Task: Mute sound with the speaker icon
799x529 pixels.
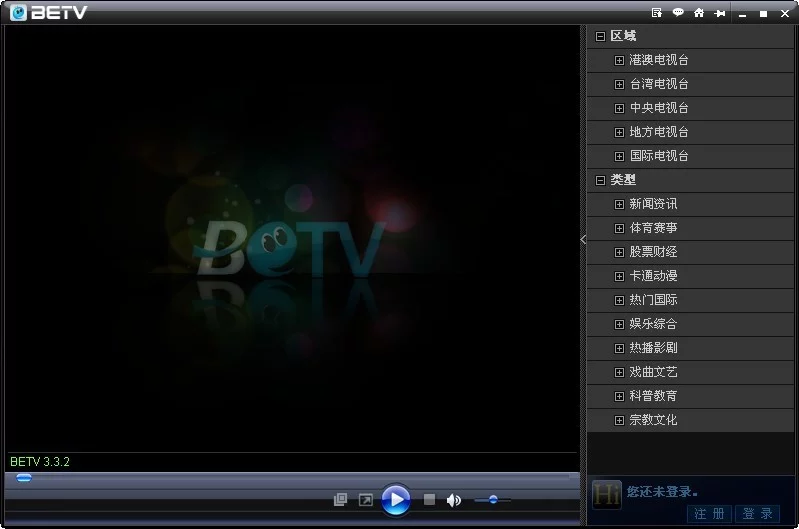Action: [x=454, y=500]
